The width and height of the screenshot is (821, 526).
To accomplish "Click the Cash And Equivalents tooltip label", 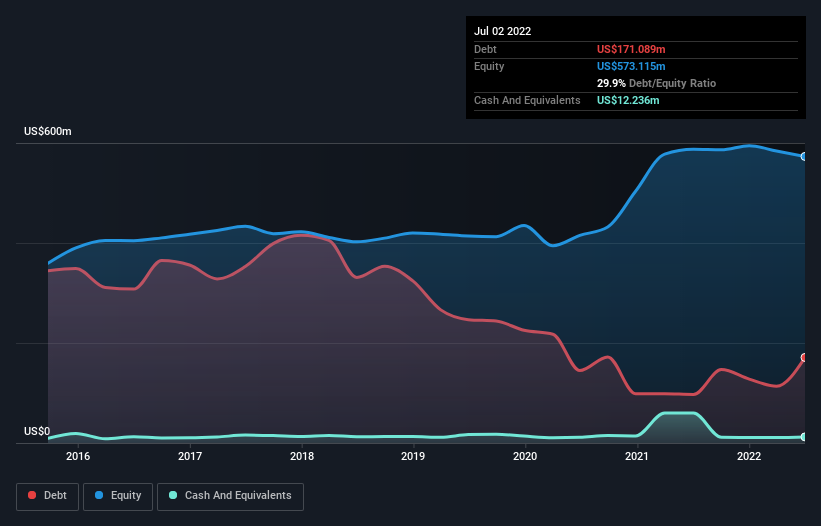I will [x=527, y=100].
